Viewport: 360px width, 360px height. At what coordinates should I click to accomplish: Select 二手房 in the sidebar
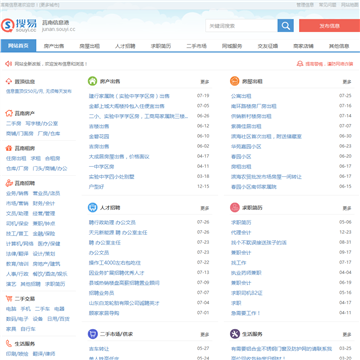[x=14, y=124]
